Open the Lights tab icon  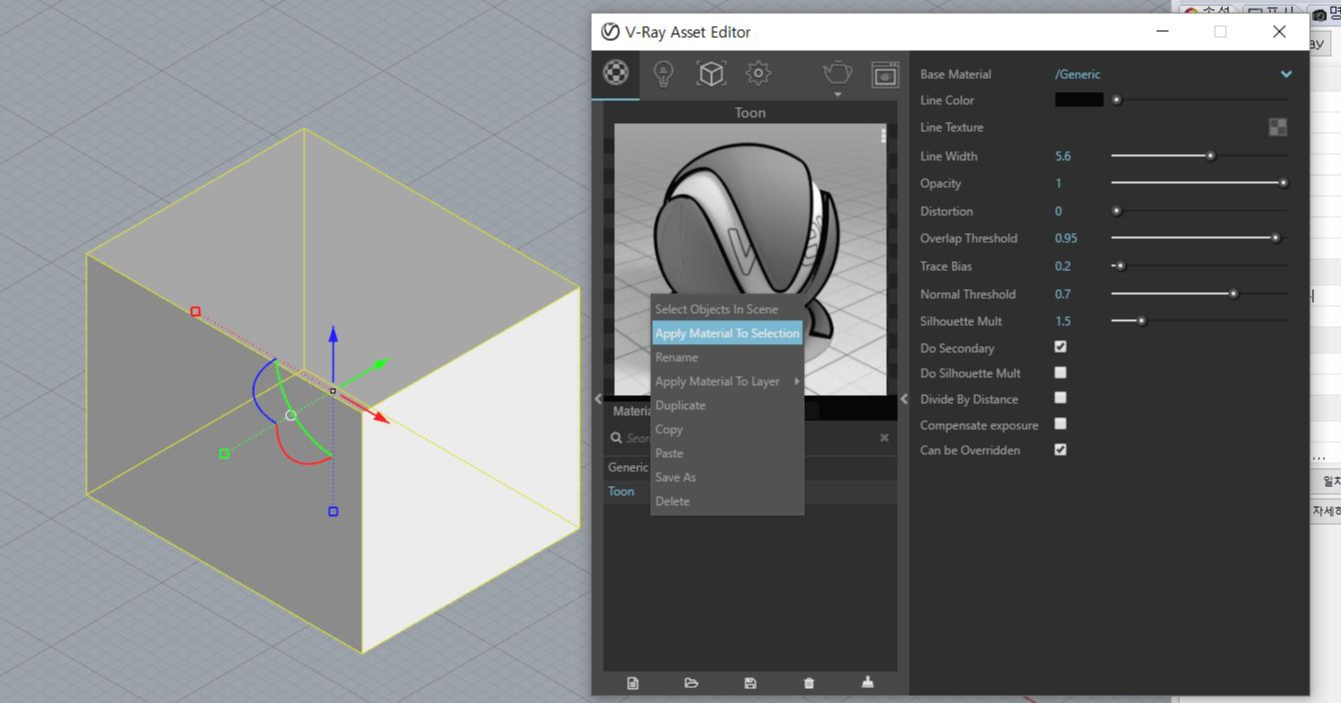coord(663,73)
